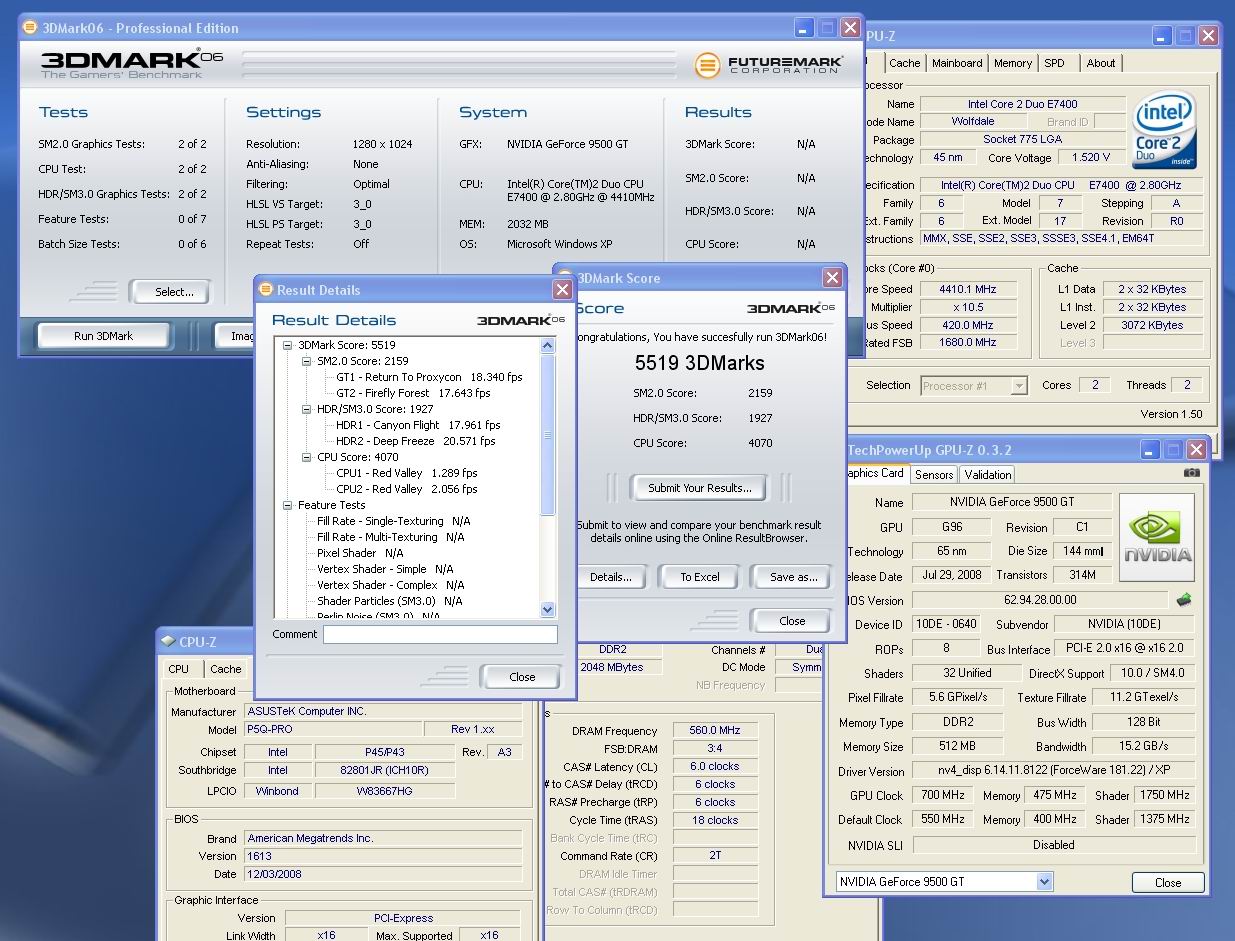The width and height of the screenshot is (1235, 941).
Task: Select GT2 - Firefly Forest row
Action: 413,393
